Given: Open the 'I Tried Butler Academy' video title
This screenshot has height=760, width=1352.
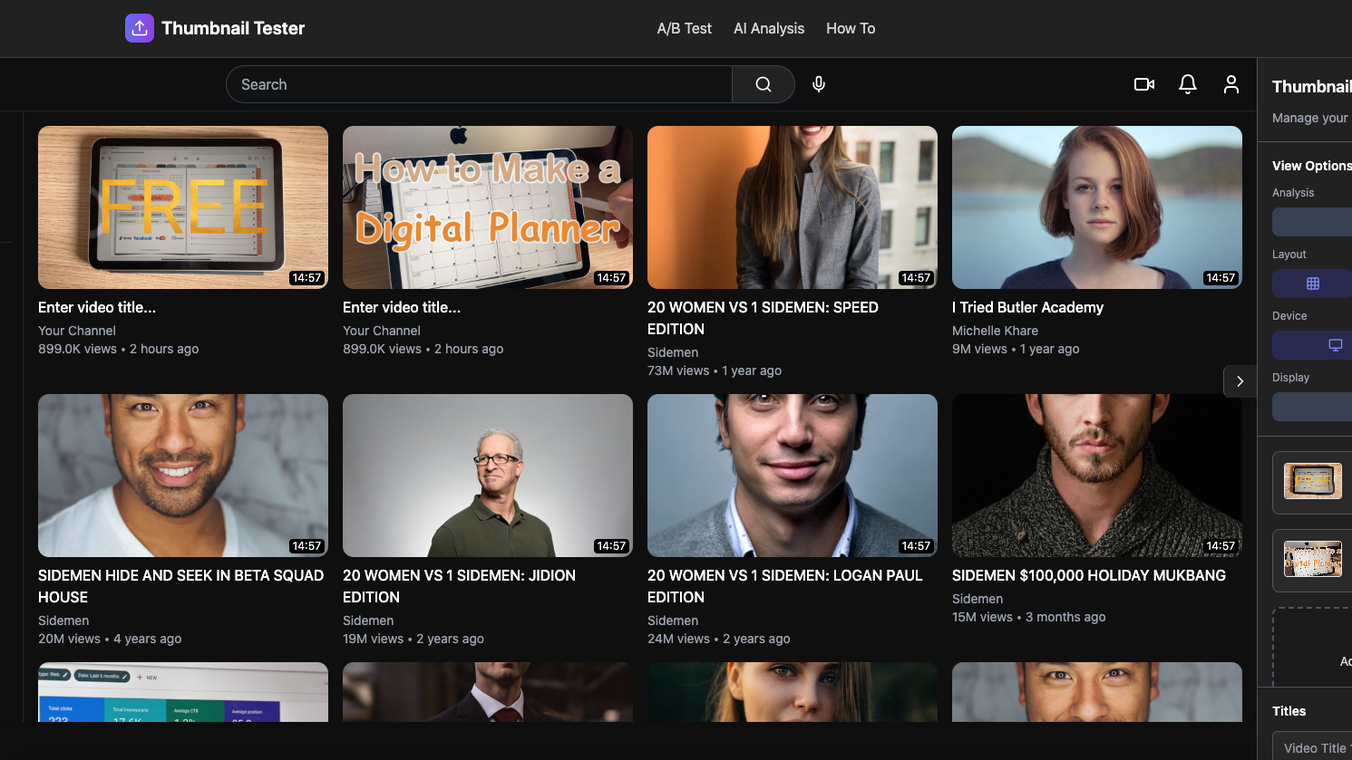Looking at the screenshot, I should tap(1027, 307).
